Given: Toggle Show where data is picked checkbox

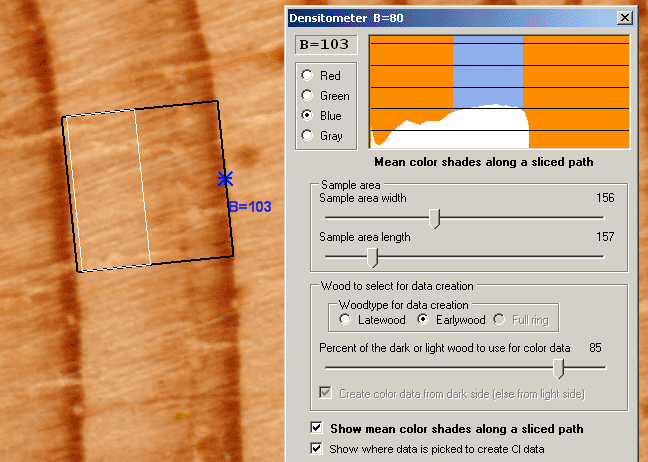Looking at the screenshot, I should 317,448.
